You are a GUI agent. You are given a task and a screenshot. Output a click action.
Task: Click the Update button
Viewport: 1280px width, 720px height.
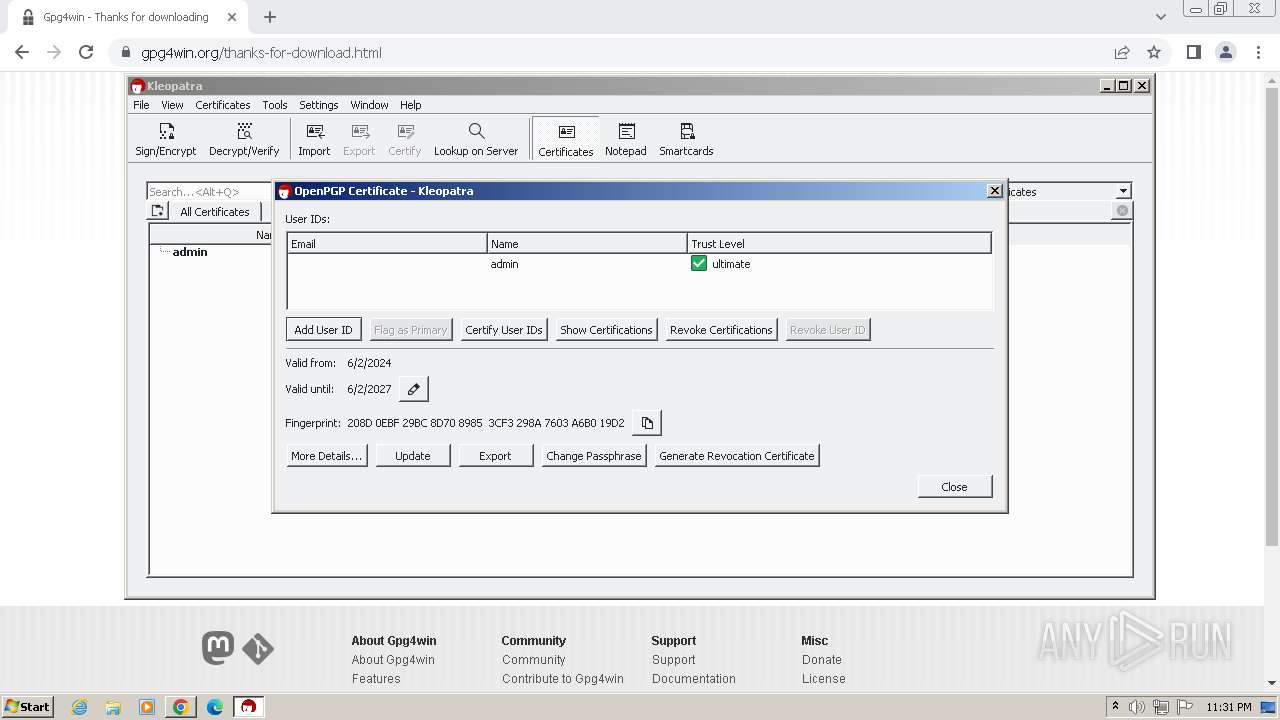(x=413, y=456)
